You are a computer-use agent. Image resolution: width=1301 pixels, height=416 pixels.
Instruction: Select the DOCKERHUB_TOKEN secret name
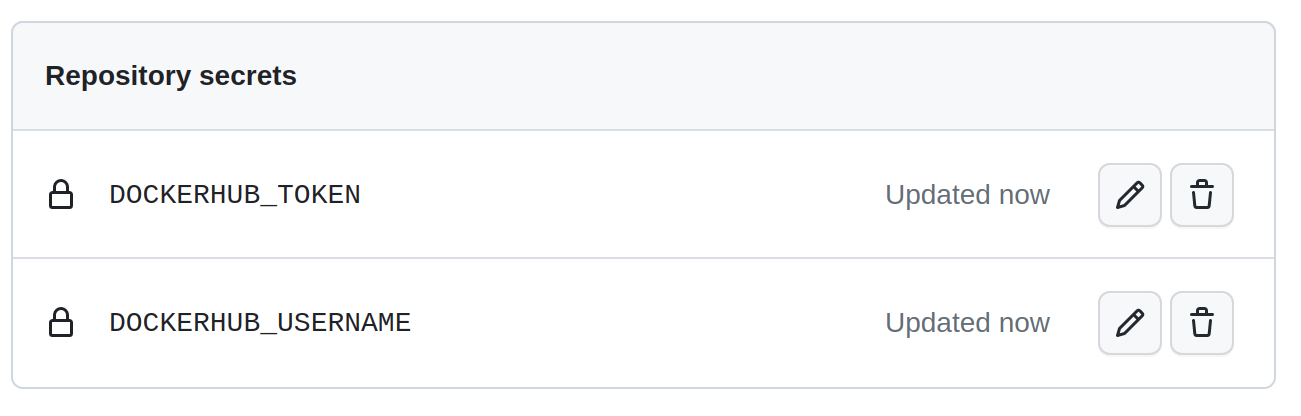(235, 195)
